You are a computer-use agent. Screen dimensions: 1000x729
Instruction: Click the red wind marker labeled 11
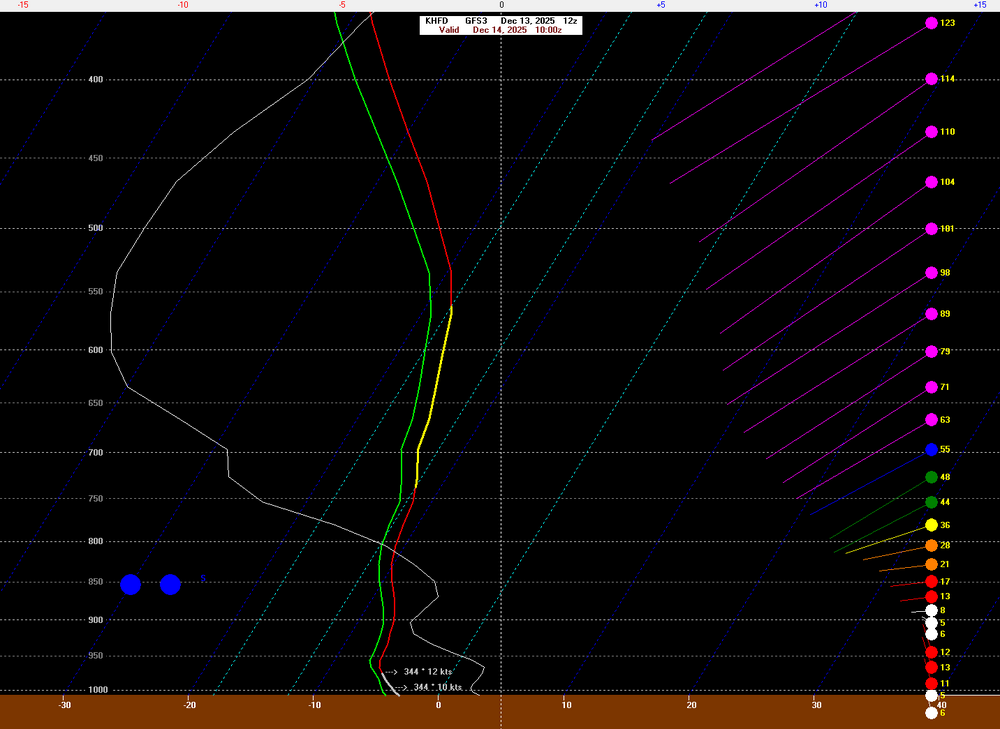coord(931,683)
